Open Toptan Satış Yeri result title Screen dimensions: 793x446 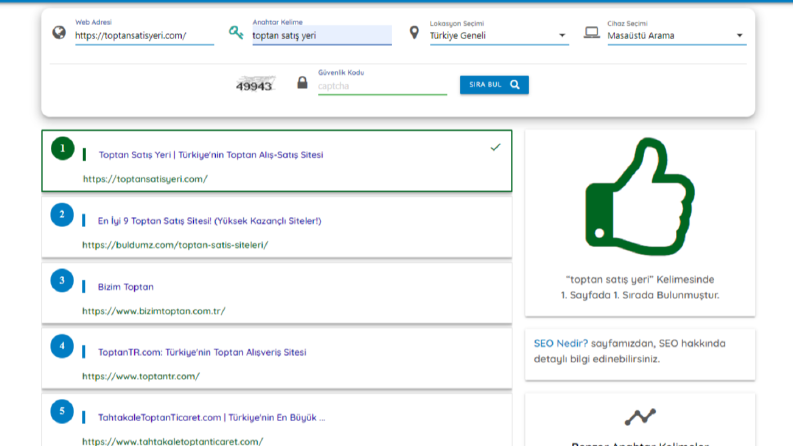point(210,155)
